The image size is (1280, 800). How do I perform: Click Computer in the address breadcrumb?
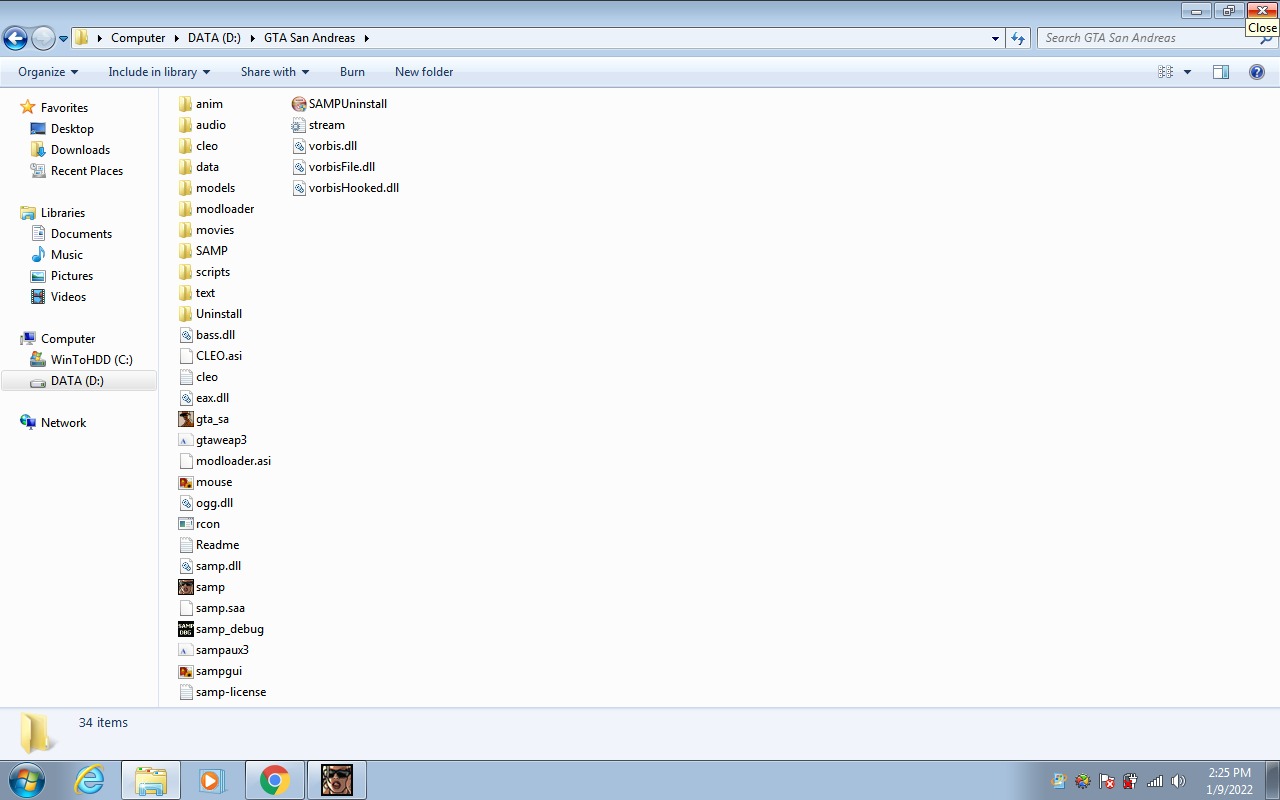pos(138,38)
